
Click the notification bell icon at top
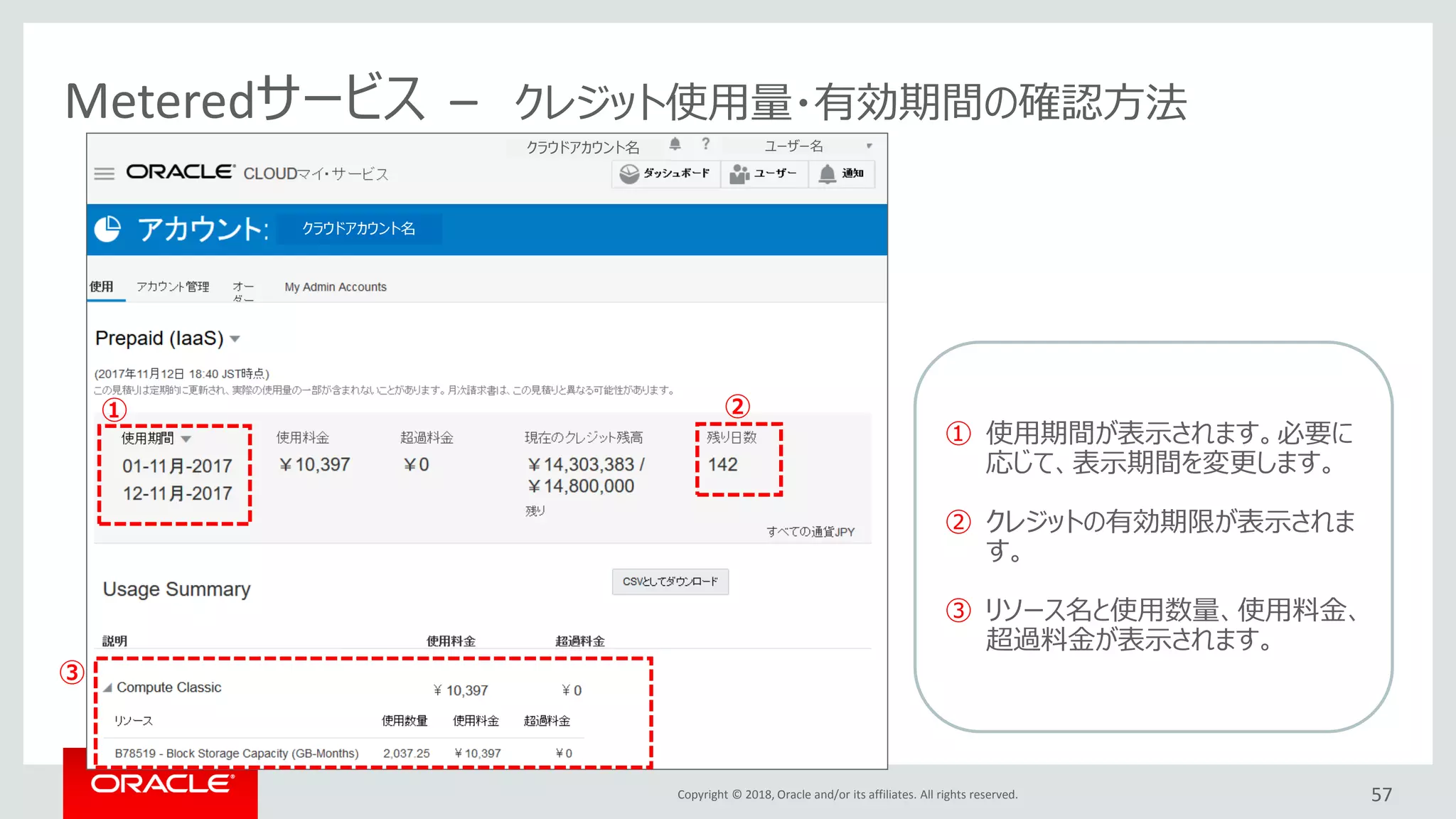point(675,145)
